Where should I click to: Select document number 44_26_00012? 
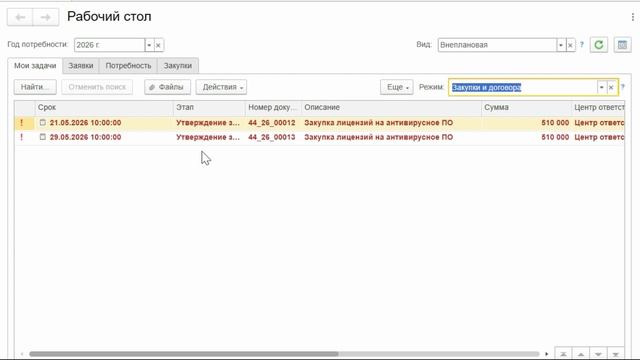pyautogui.click(x=271, y=123)
